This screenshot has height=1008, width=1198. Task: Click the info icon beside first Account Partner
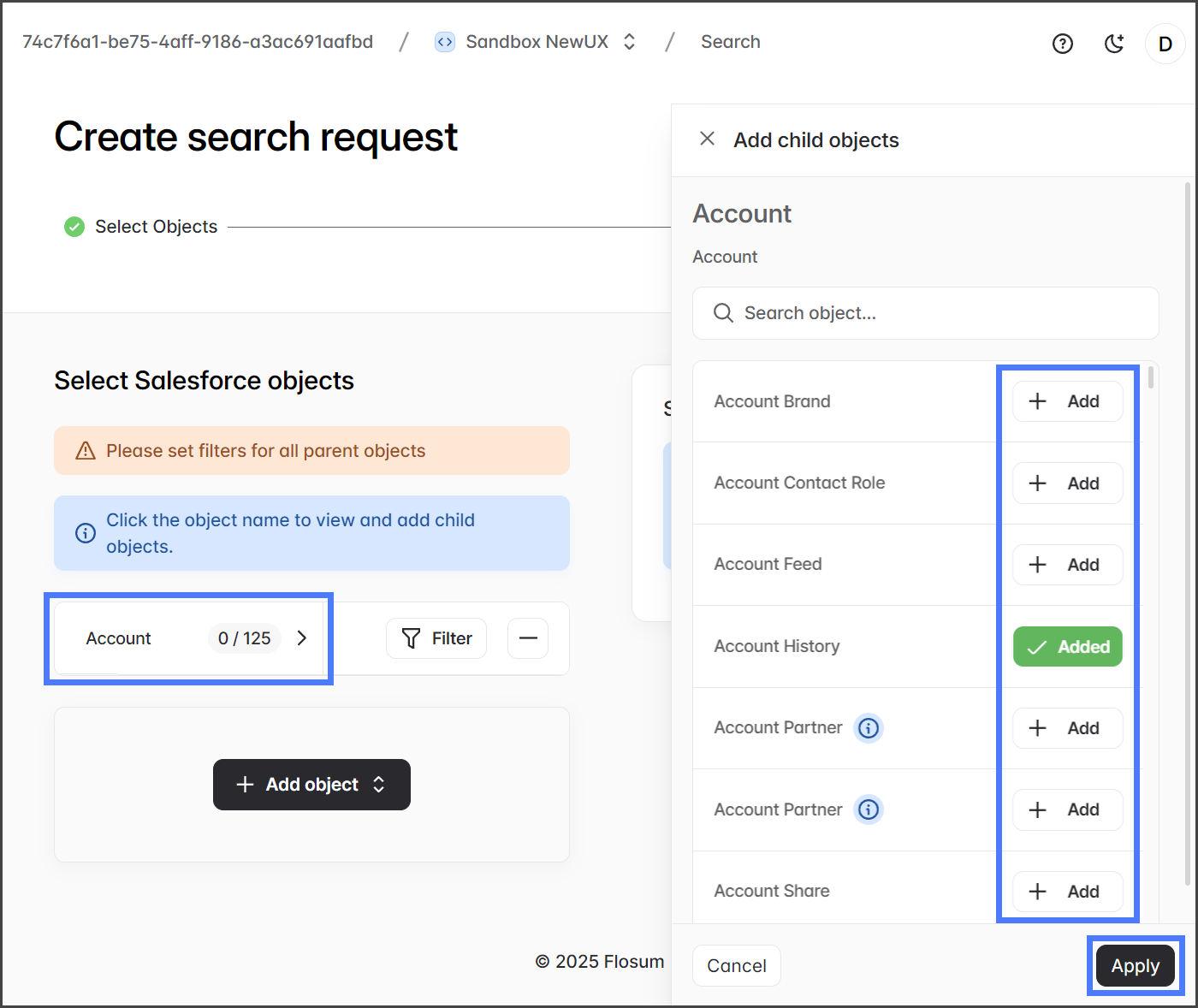[869, 728]
